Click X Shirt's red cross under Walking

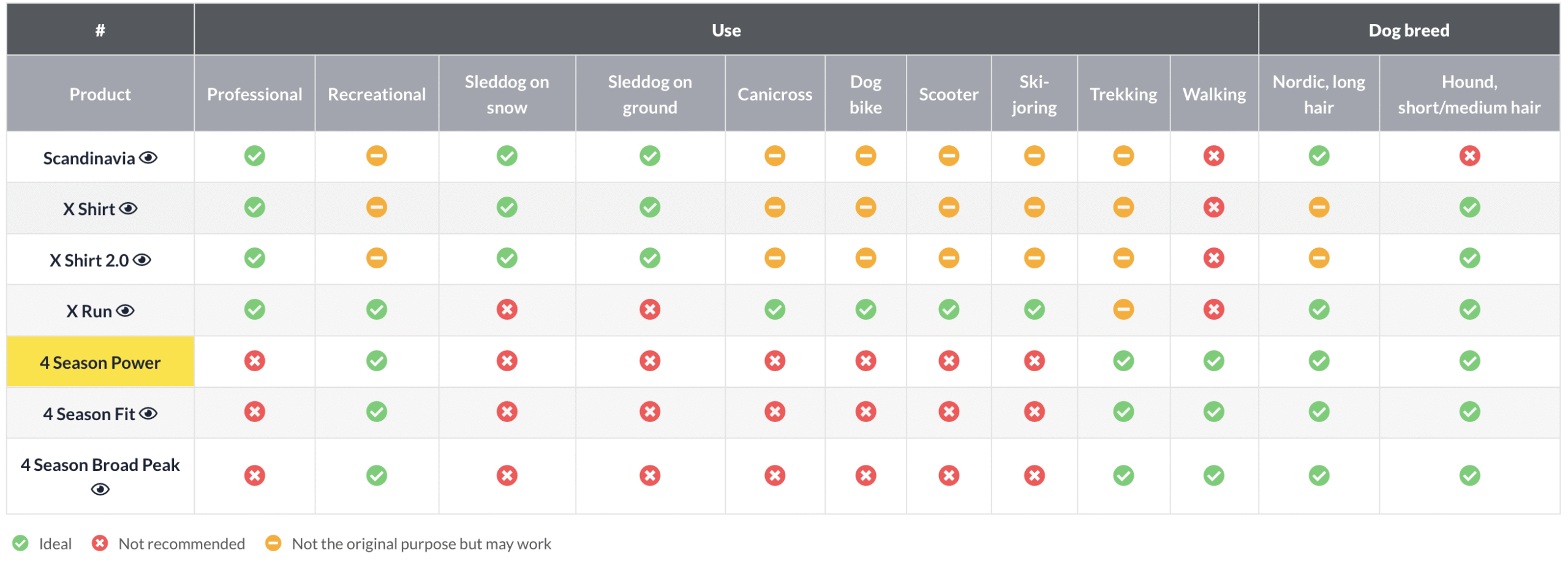pyautogui.click(x=1213, y=208)
